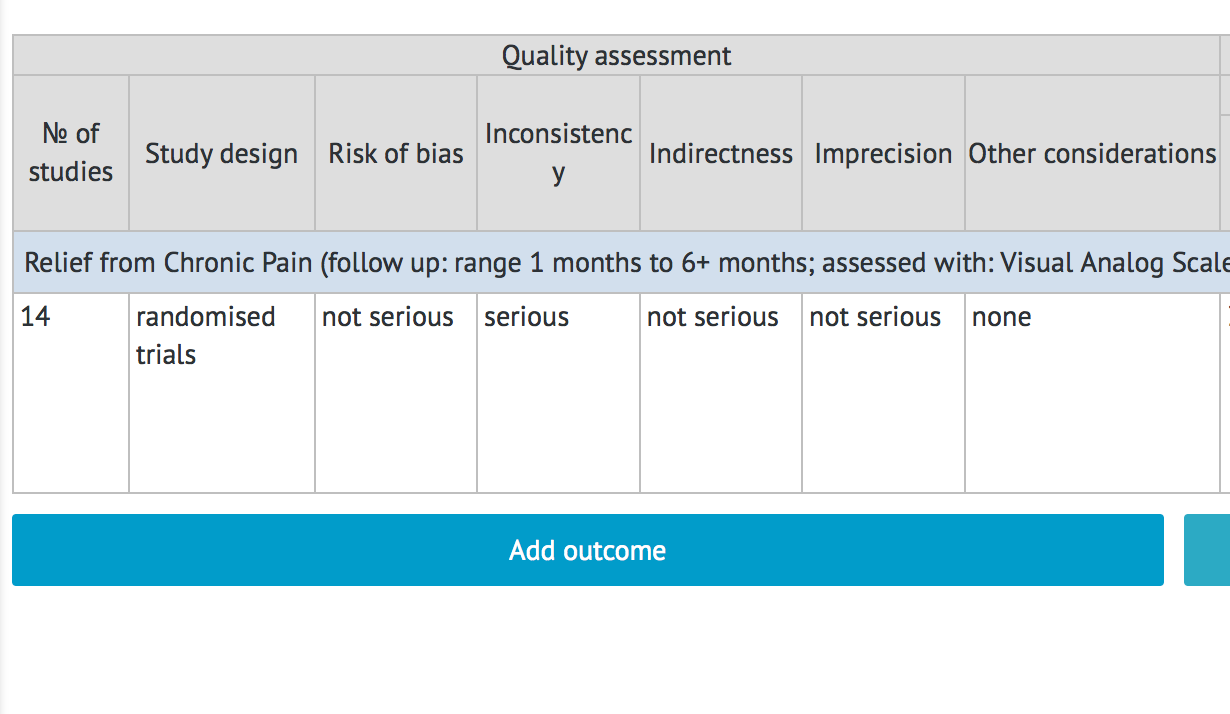Screen dimensions: 1230x714
Task: Select the Indirectness column header
Action: 720,154
